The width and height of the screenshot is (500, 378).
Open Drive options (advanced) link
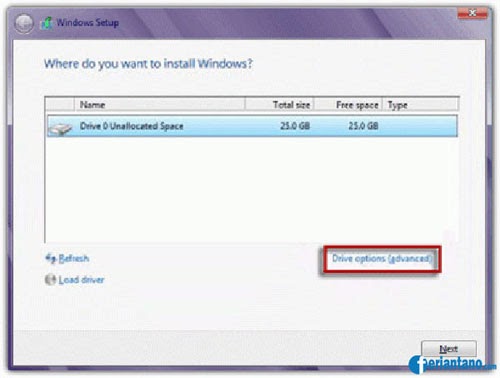tap(382, 259)
